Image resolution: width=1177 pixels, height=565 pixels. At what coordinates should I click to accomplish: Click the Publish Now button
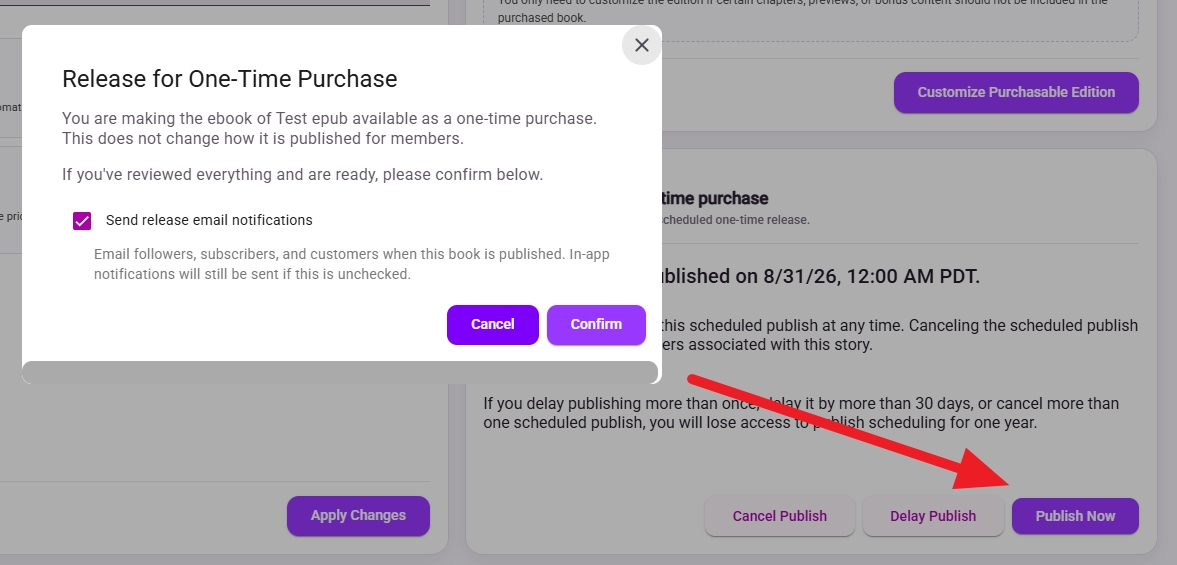tap(1075, 516)
